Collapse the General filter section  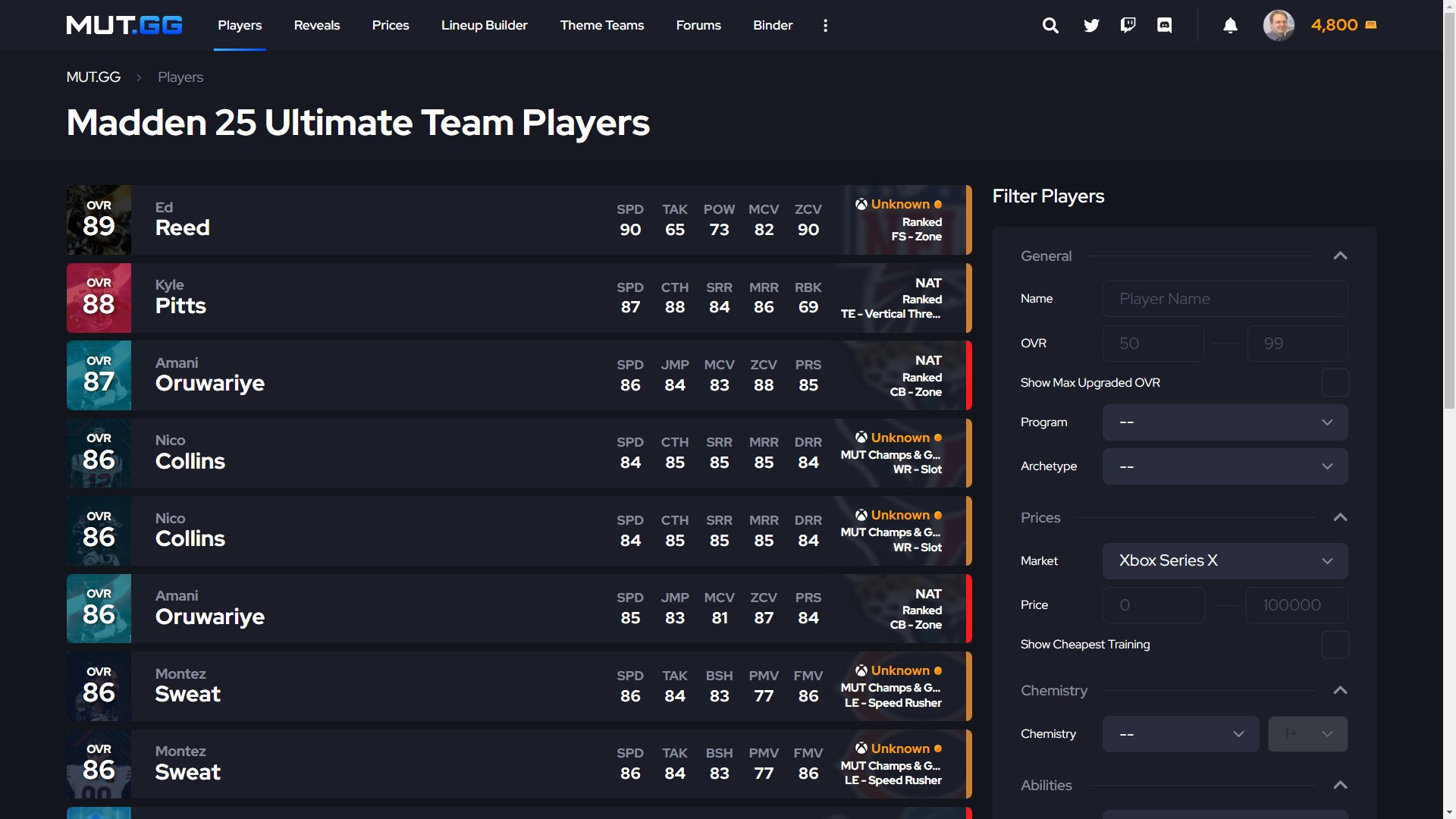(1340, 256)
